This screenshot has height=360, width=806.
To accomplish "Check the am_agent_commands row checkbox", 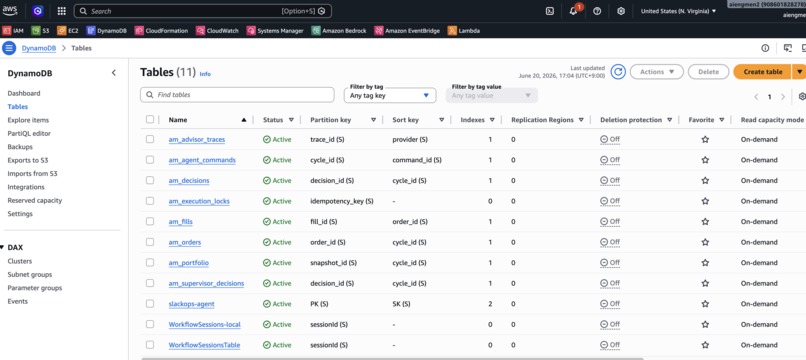I will coord(150,160).
